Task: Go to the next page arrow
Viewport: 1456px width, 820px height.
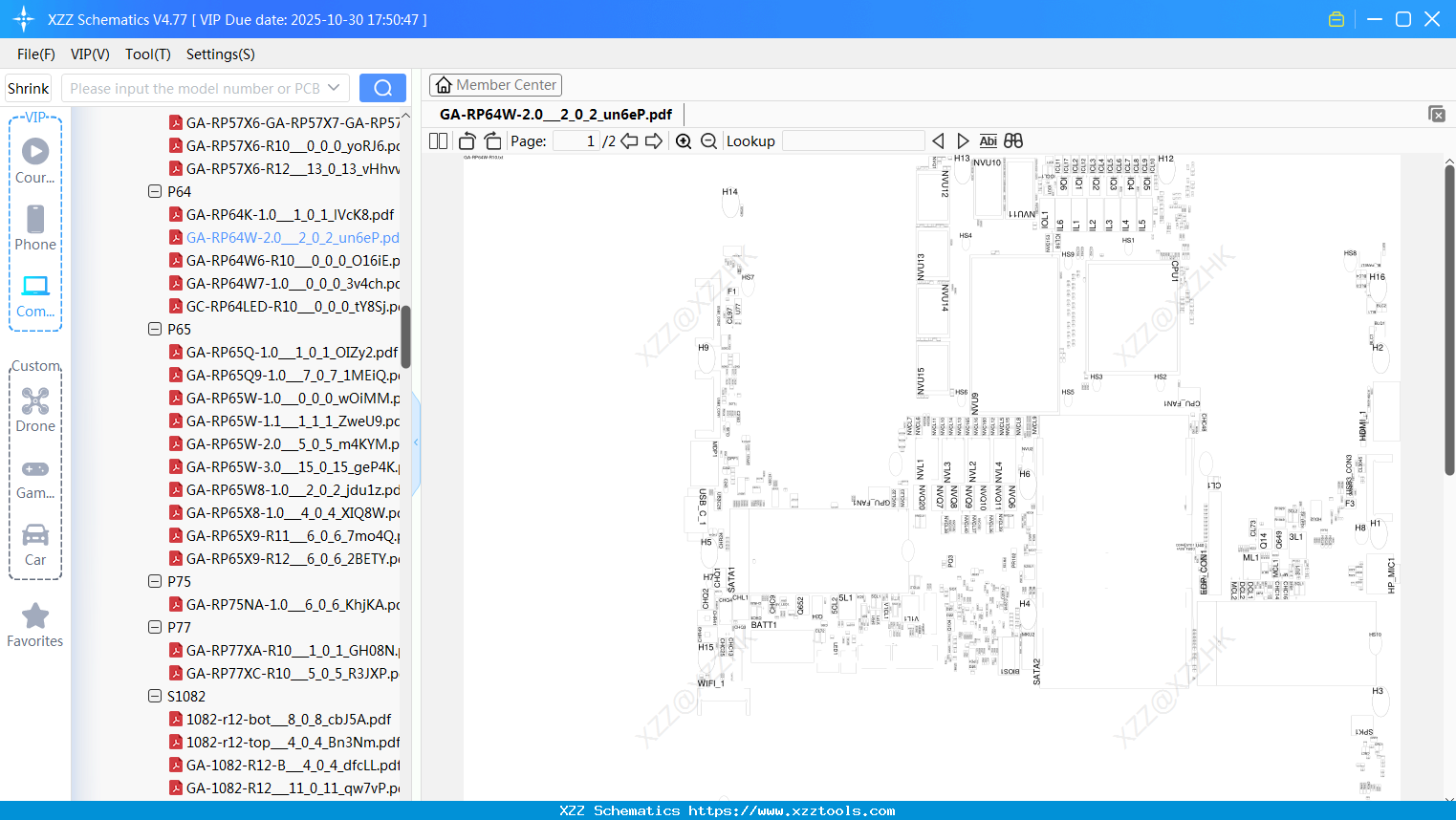Action: click(654, 140)
